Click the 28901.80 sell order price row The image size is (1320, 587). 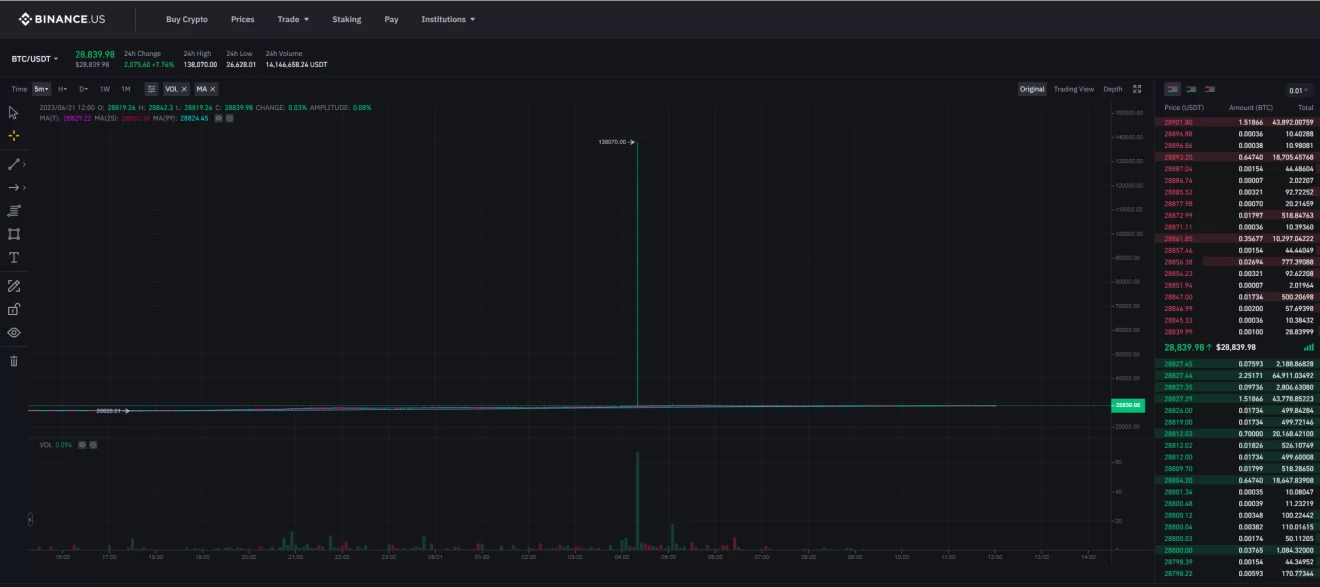[x=1178, y=122]
